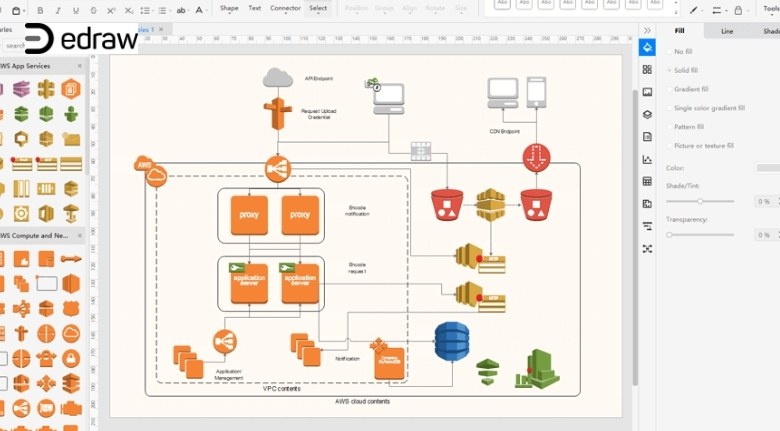Open the table panel icon
This screenshot has height=431, width=780.
(x=647, y=181)
